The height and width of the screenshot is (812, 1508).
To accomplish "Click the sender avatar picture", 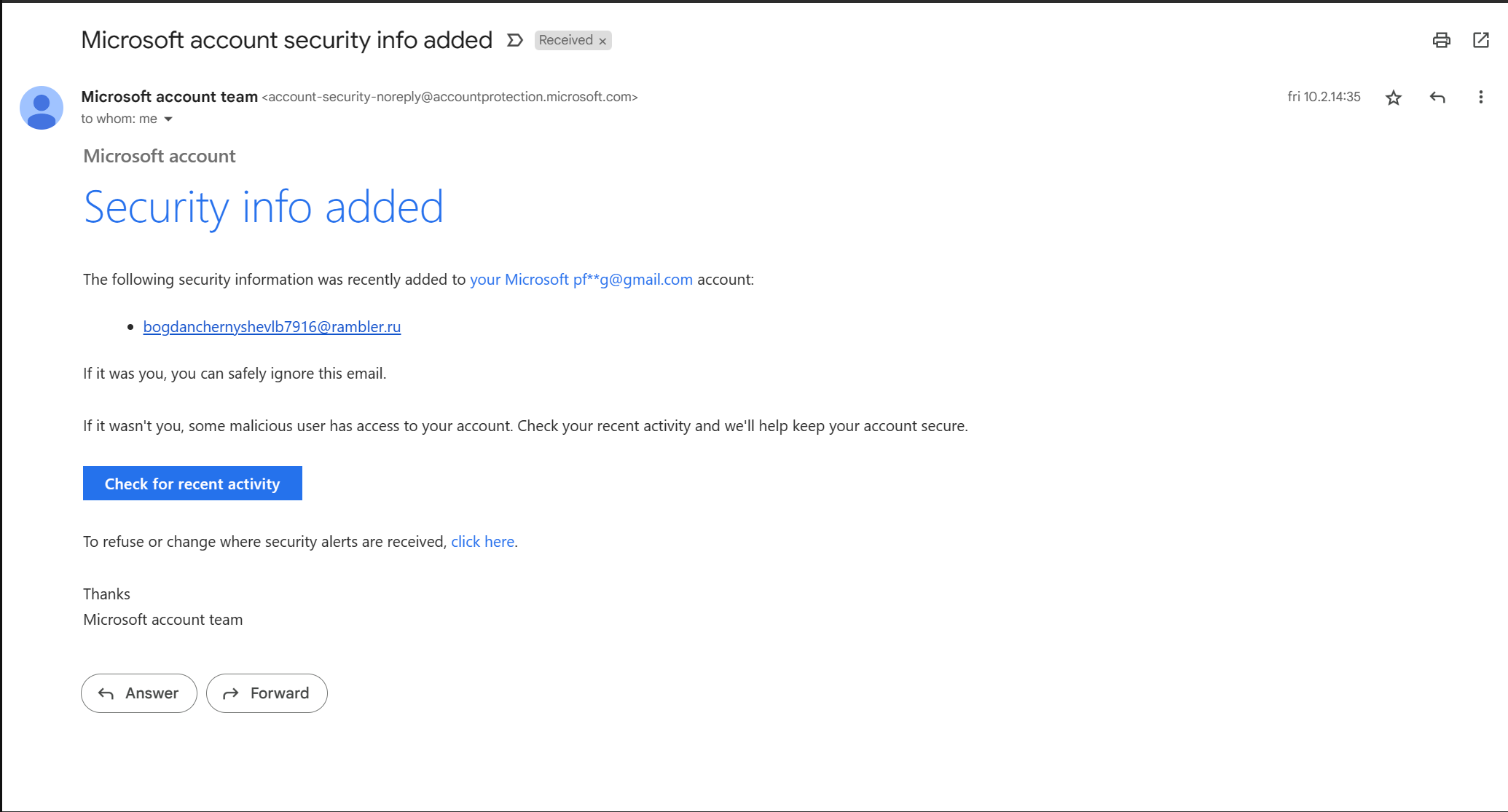I will 42,108.
